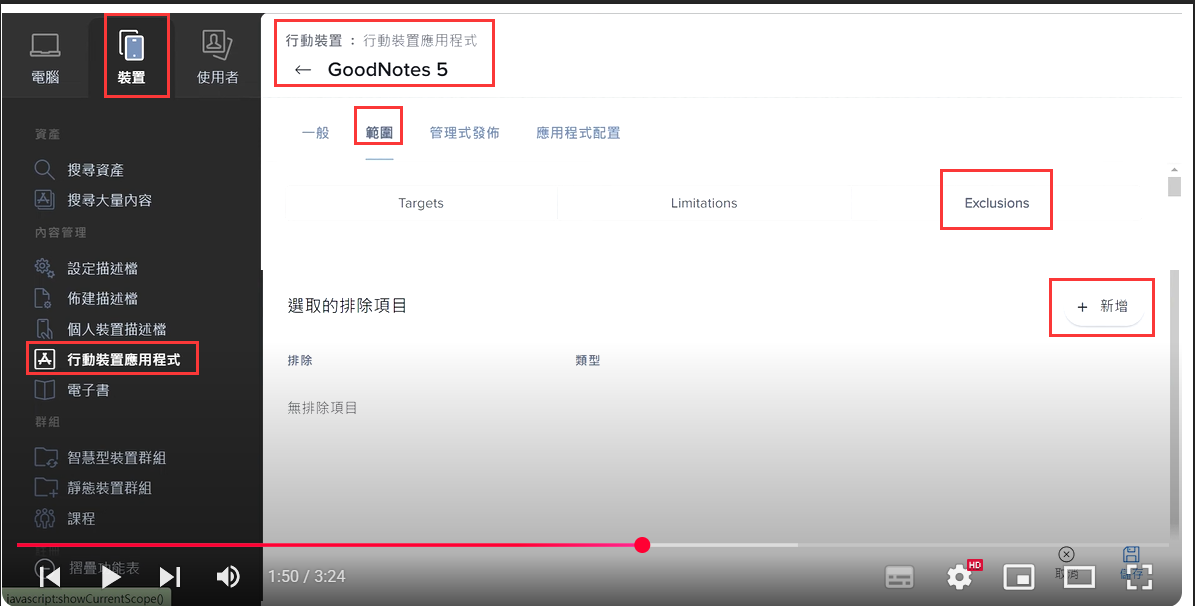
Task: Switch to the 一般 tab
Action: click(x=315, y=133)
